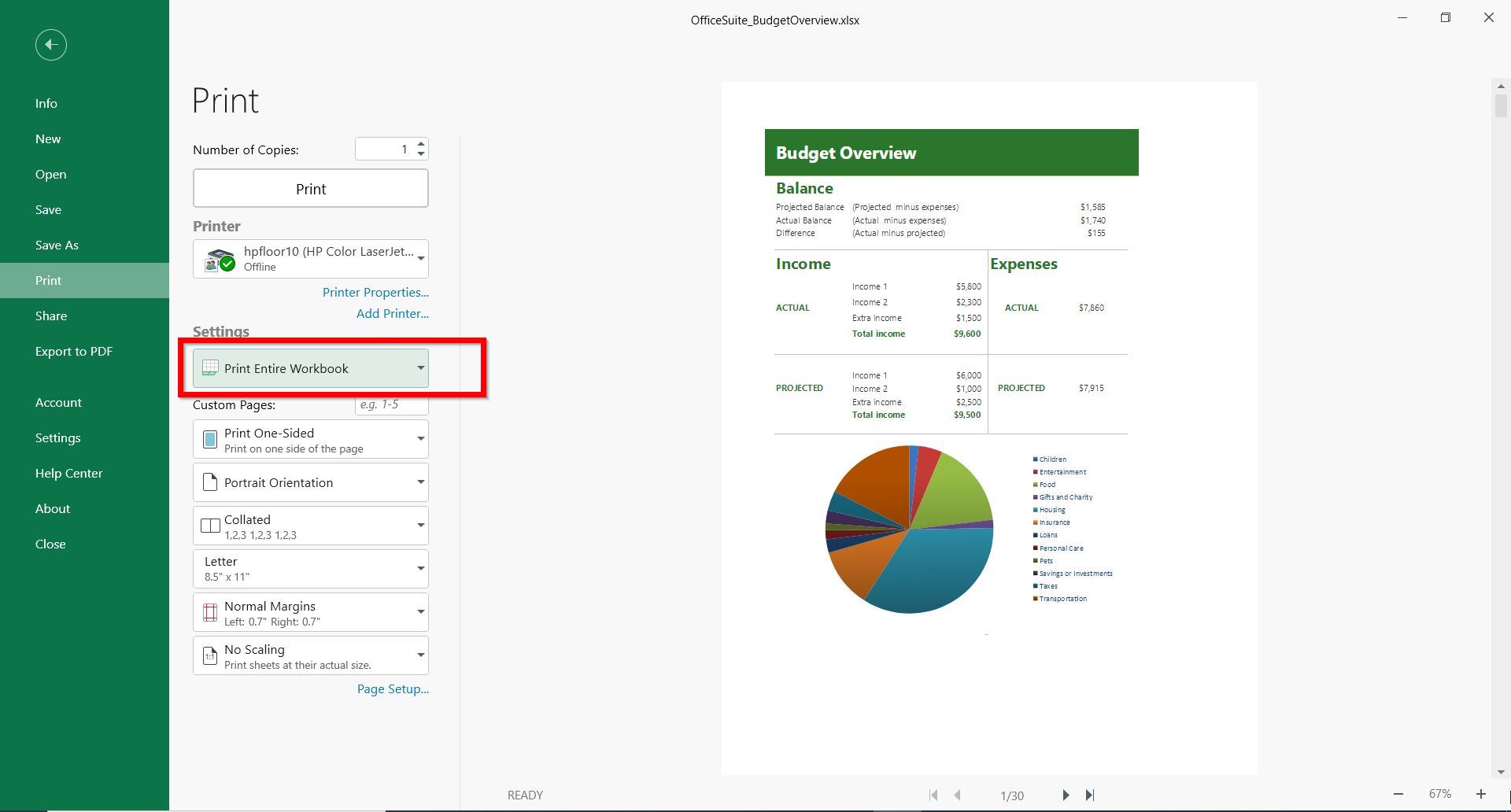Jump to the first preview page
The image size is (1511, 812).
[933, 795]
